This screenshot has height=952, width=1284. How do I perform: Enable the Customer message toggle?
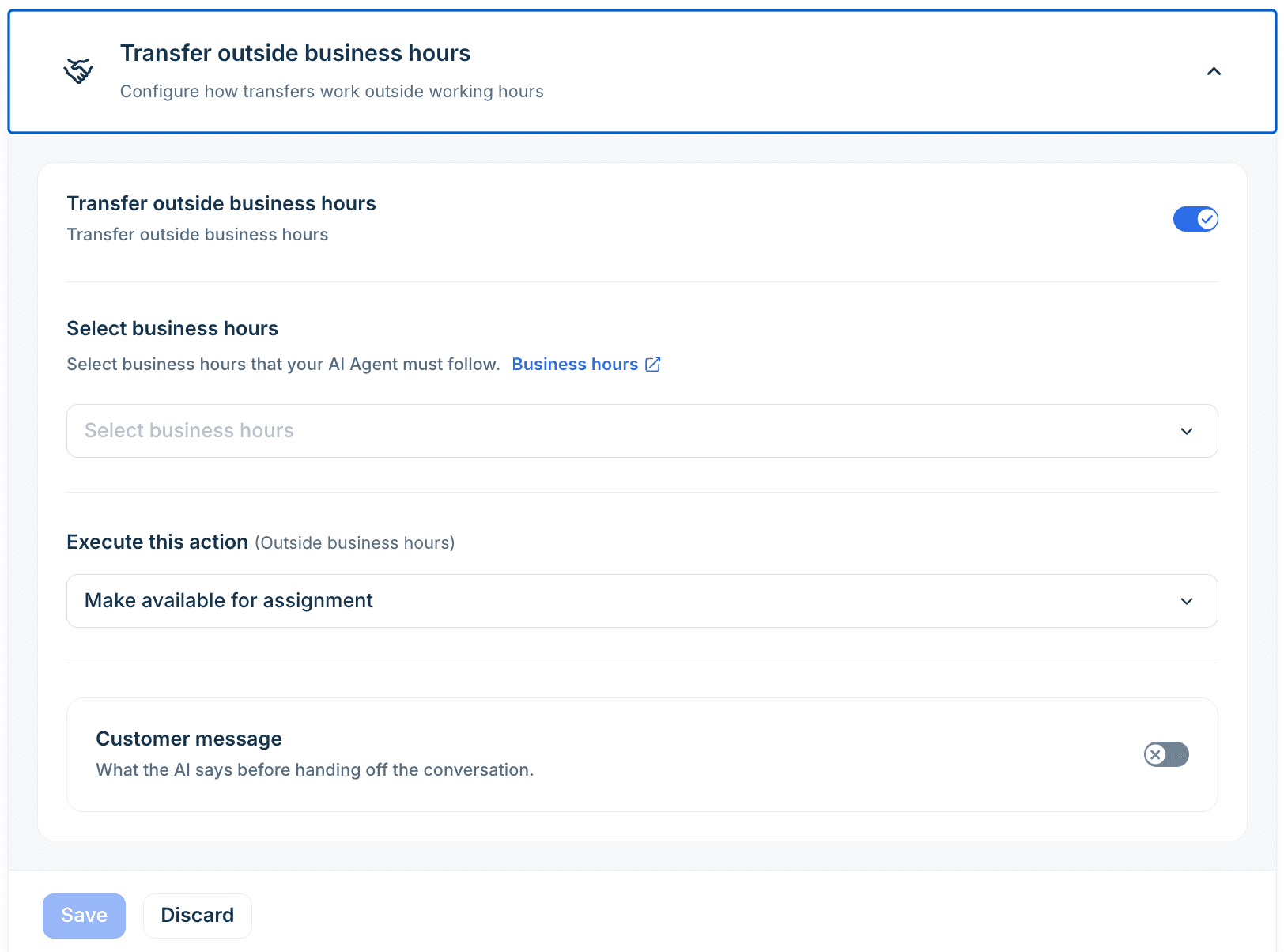(1166, 754)
